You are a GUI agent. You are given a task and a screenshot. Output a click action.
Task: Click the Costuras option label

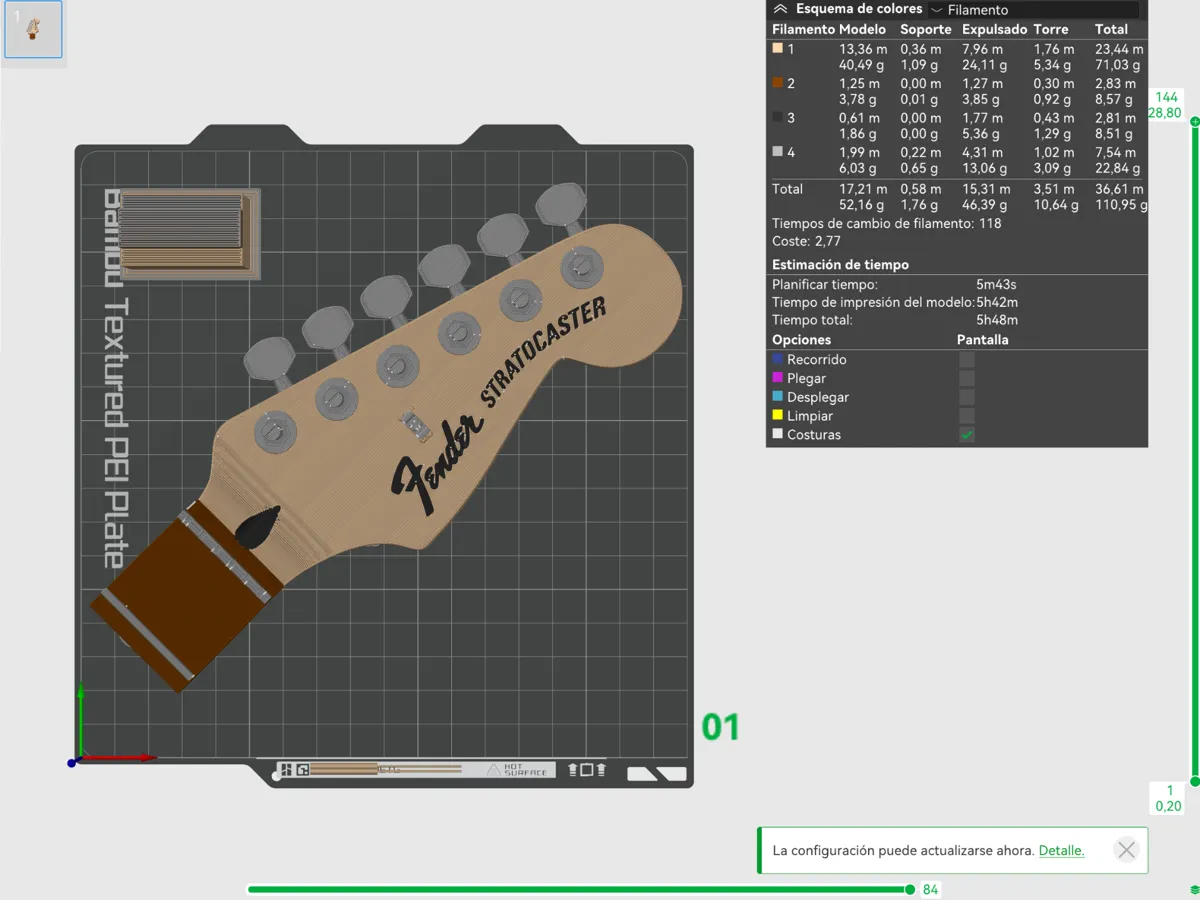(814, 435)
